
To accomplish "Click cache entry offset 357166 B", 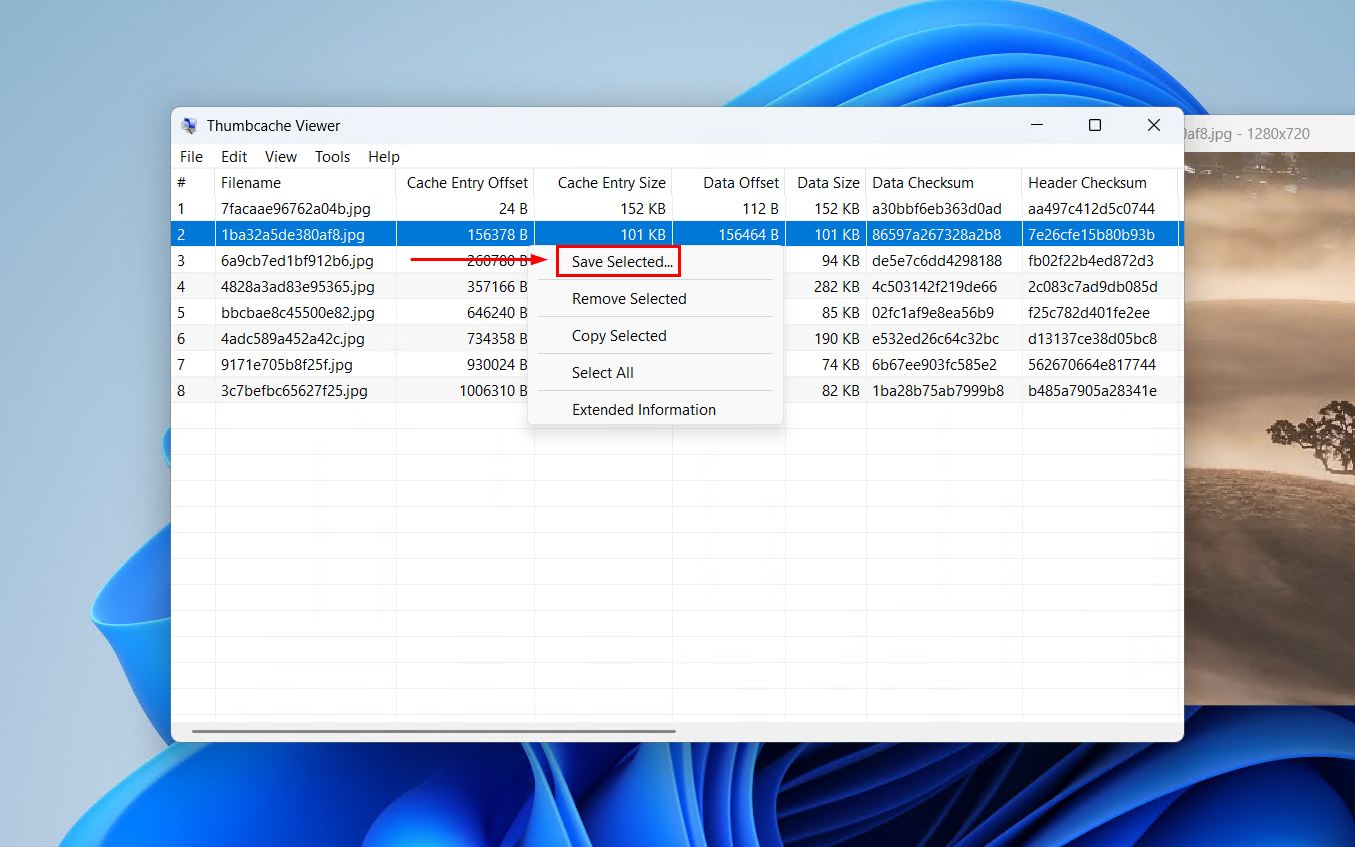I will (x=497, y=287).
